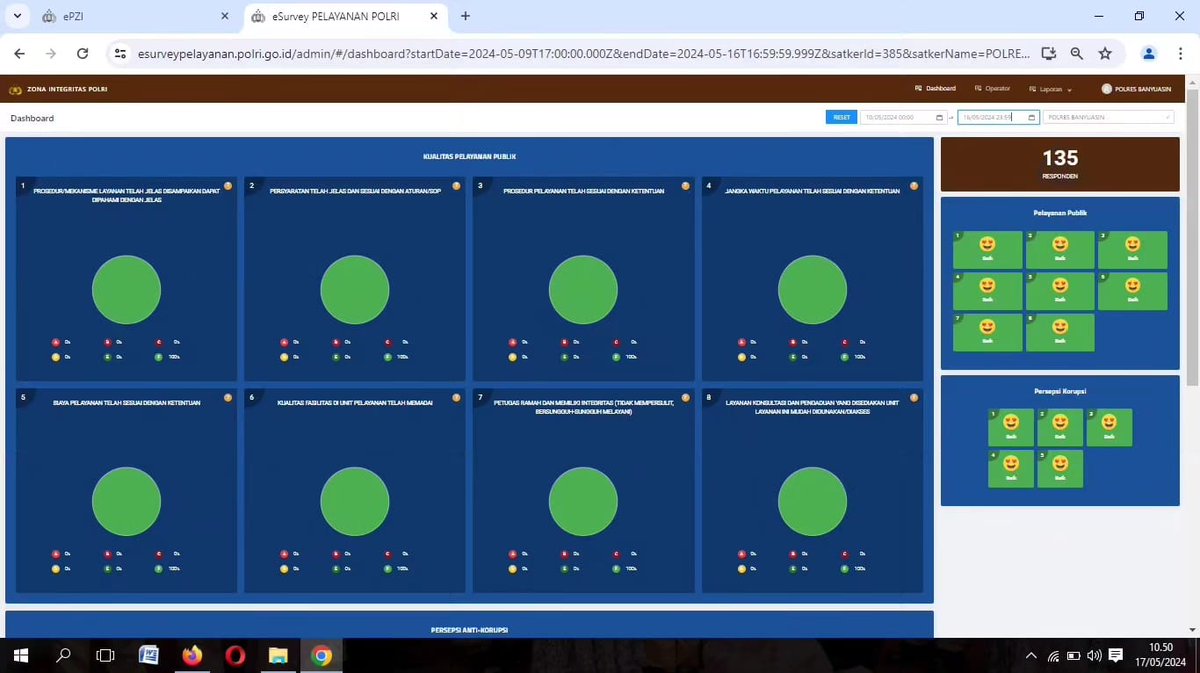
Task: Click the orange info icon on card 5
Action: tap(228, 397)
